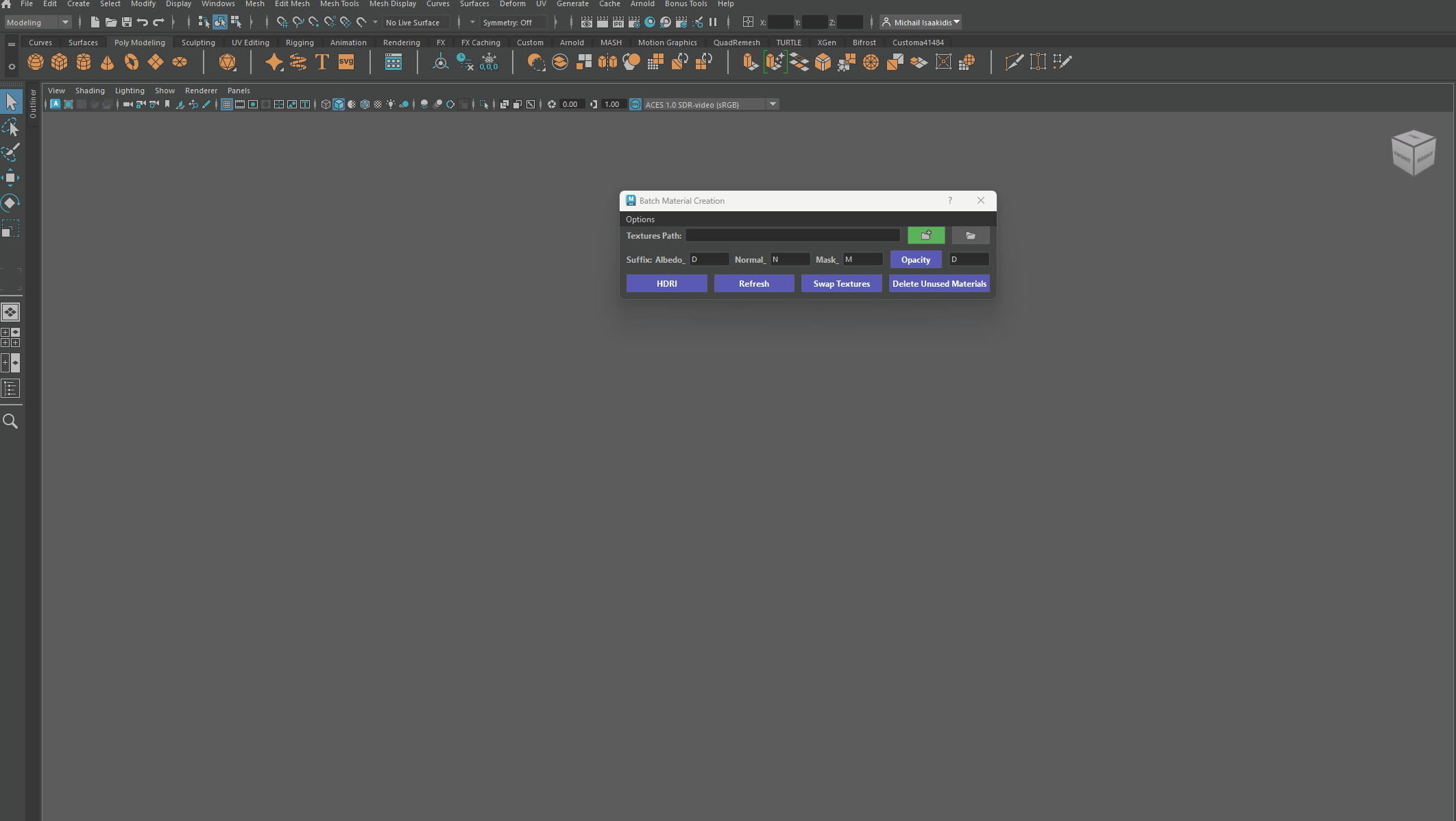The image size is (1456, 821).
Task: Click the Freeze Transformations snowflake icon
Action: (x=489, y=62)
